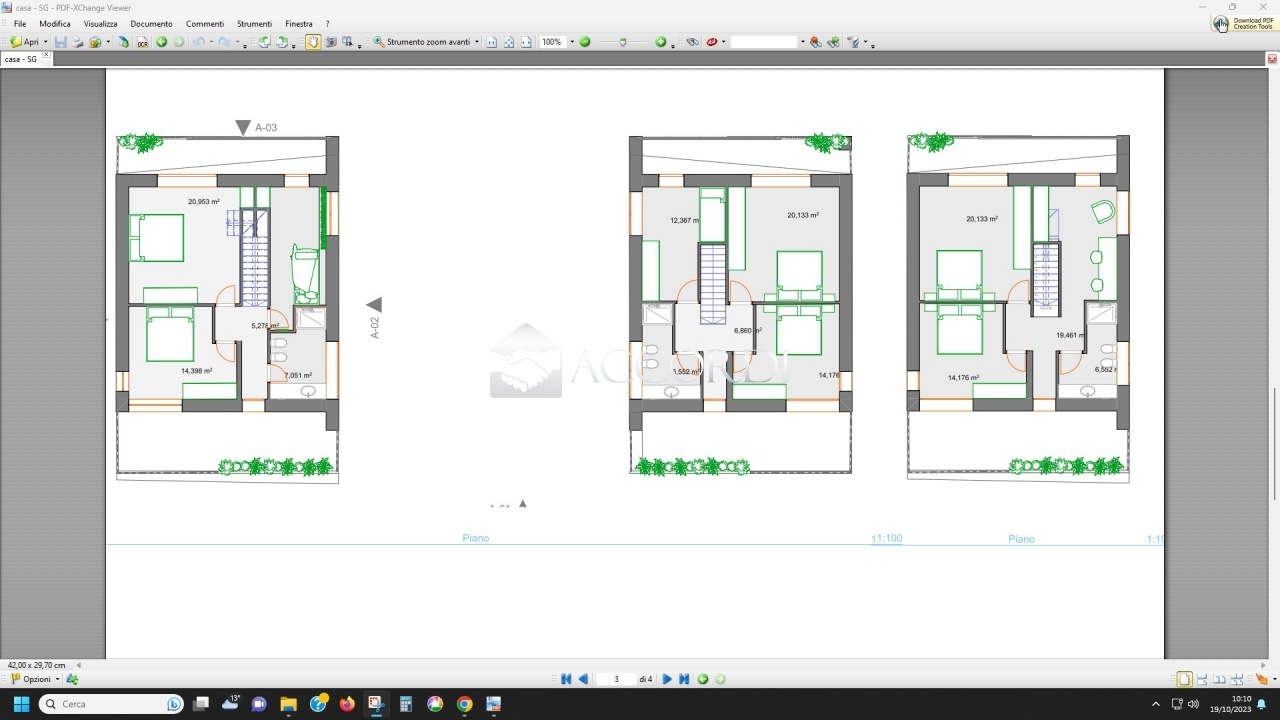Click the green zoom in plus button
Viewport: 1280px width, 720px height.
660,42
